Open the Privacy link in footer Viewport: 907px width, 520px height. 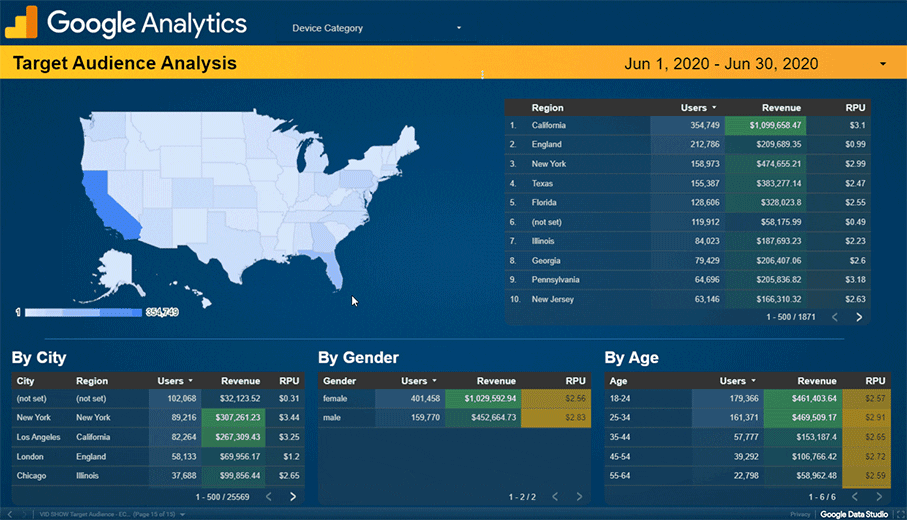[x=800, y=515]
